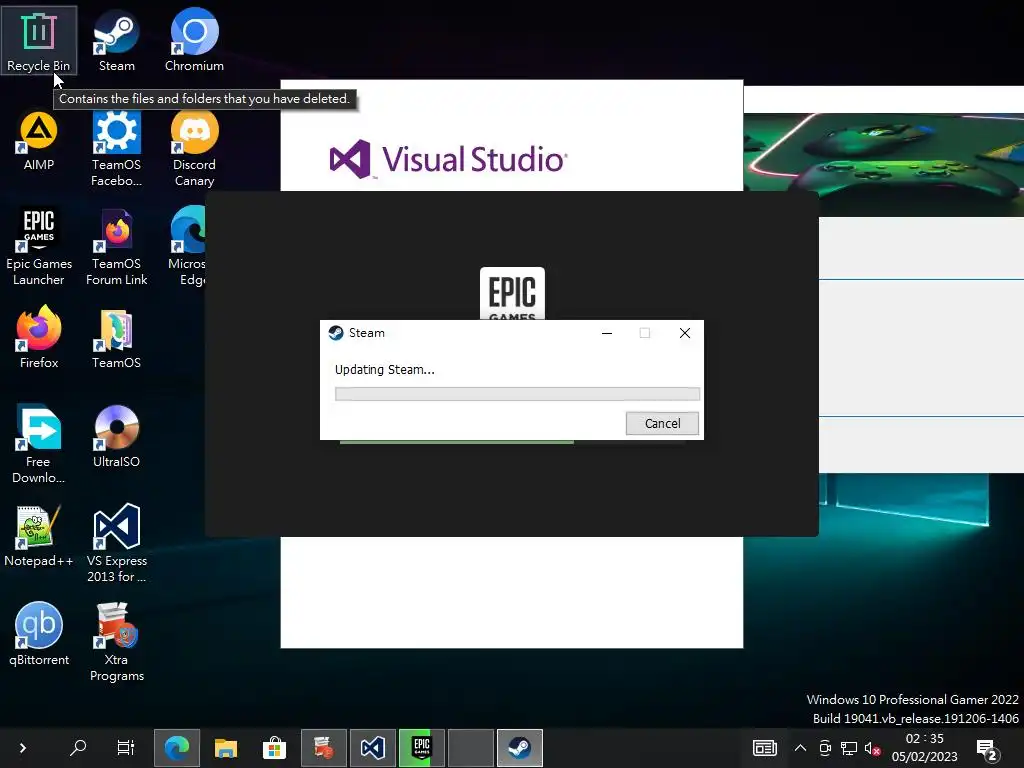Open the network tray icon
The image size is (1024, 768).
[848, 748]
